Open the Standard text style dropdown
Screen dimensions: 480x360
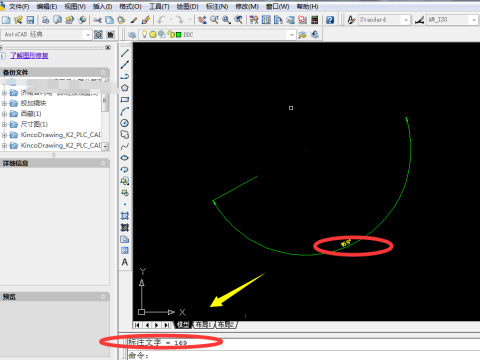coord(406,20)
